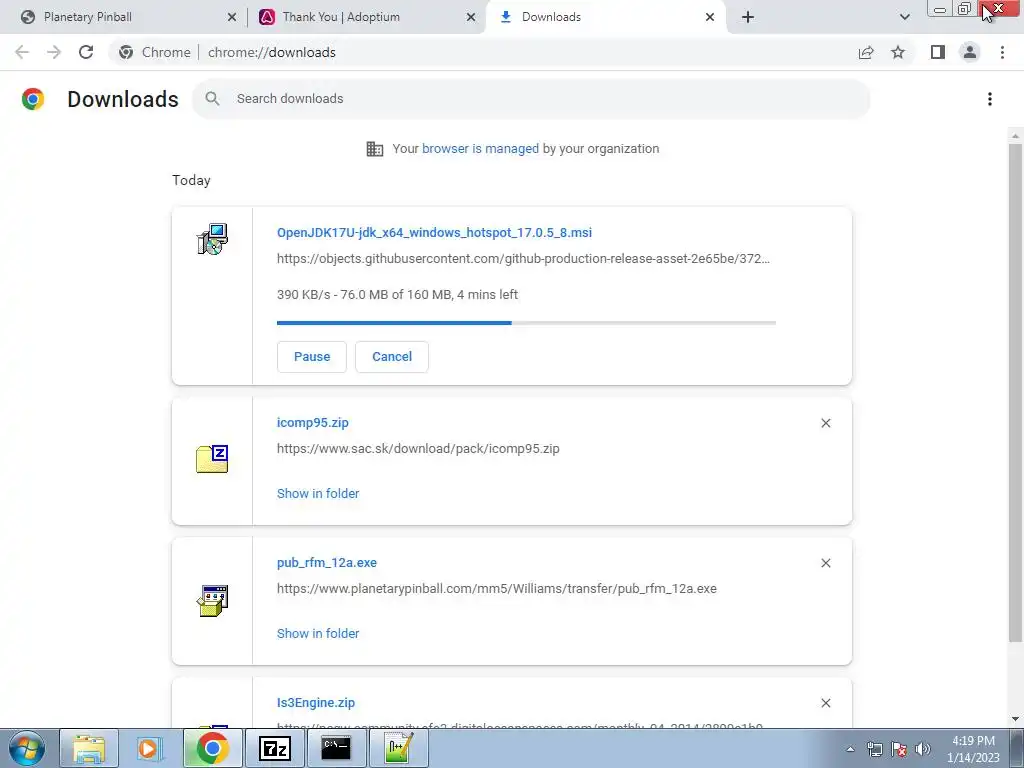Viewport: 1024px width, 768px height.
Task: Click the sac.sk icomp95.zip source URL
Action: (x=418, y=449)
